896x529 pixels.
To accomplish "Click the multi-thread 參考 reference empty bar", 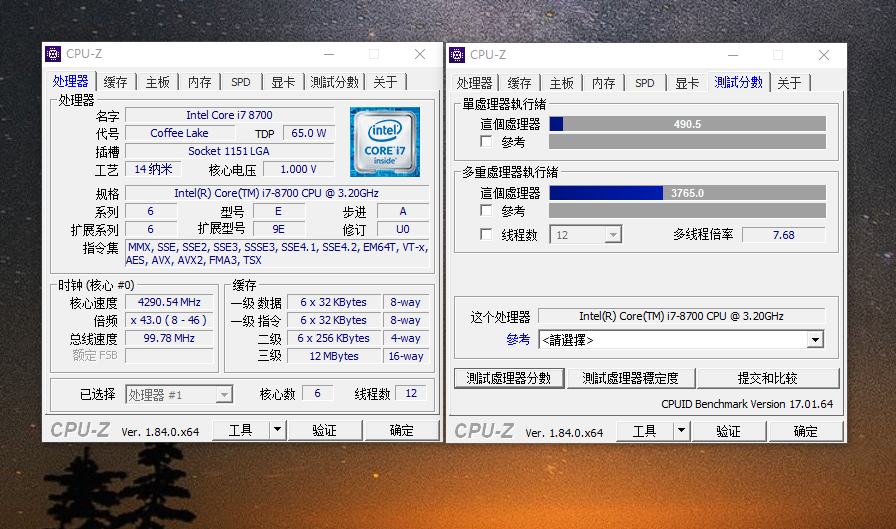I will pos(687,211).
